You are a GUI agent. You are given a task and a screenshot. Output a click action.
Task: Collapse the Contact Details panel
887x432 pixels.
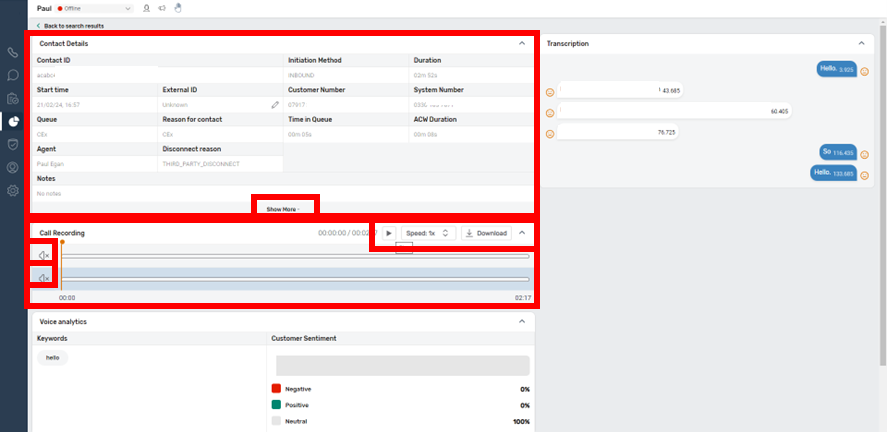tap(521, 43)
